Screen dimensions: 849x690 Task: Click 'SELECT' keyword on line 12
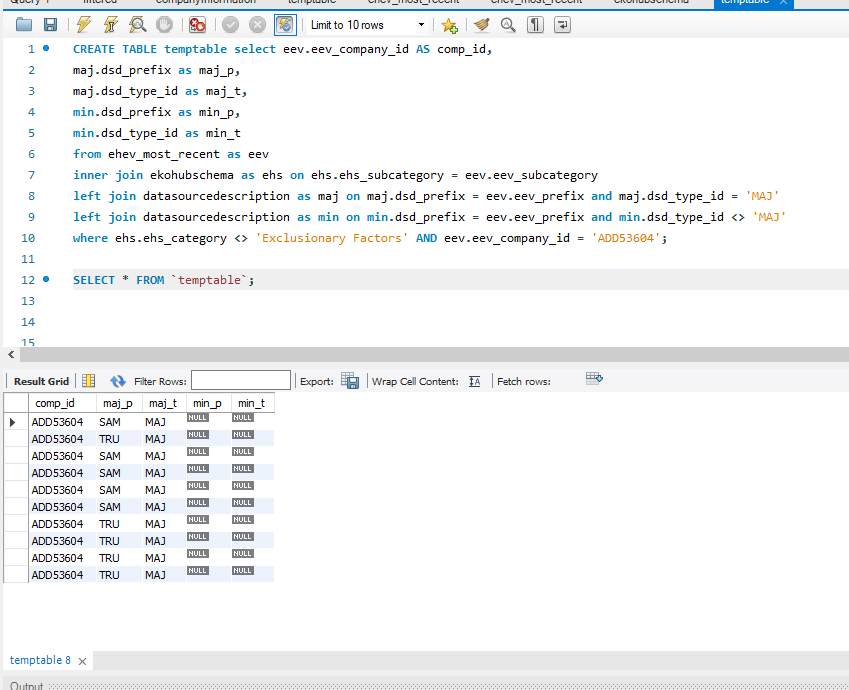94,281
